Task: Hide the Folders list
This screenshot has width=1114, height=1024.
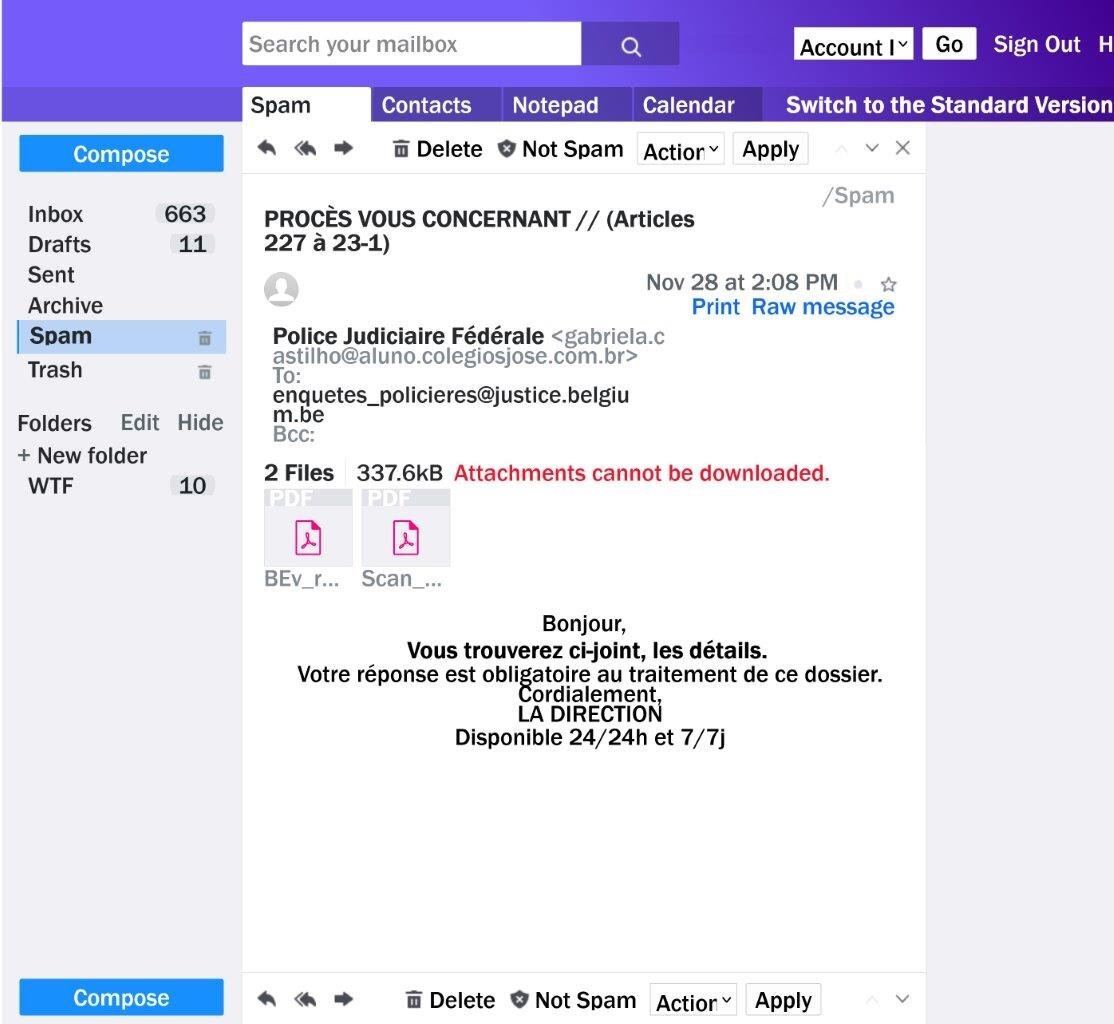Action: pyautogui.click(x=200, y=423)
